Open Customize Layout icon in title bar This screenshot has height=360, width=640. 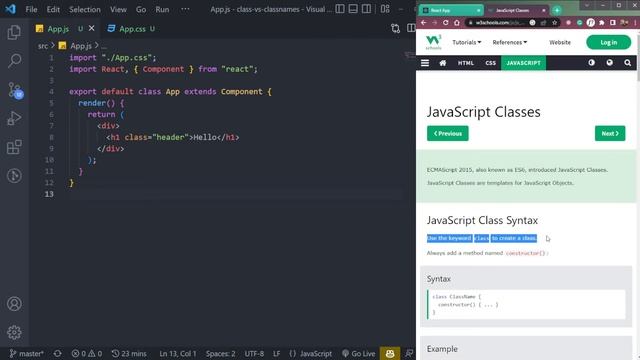click(x=385, y=9)
